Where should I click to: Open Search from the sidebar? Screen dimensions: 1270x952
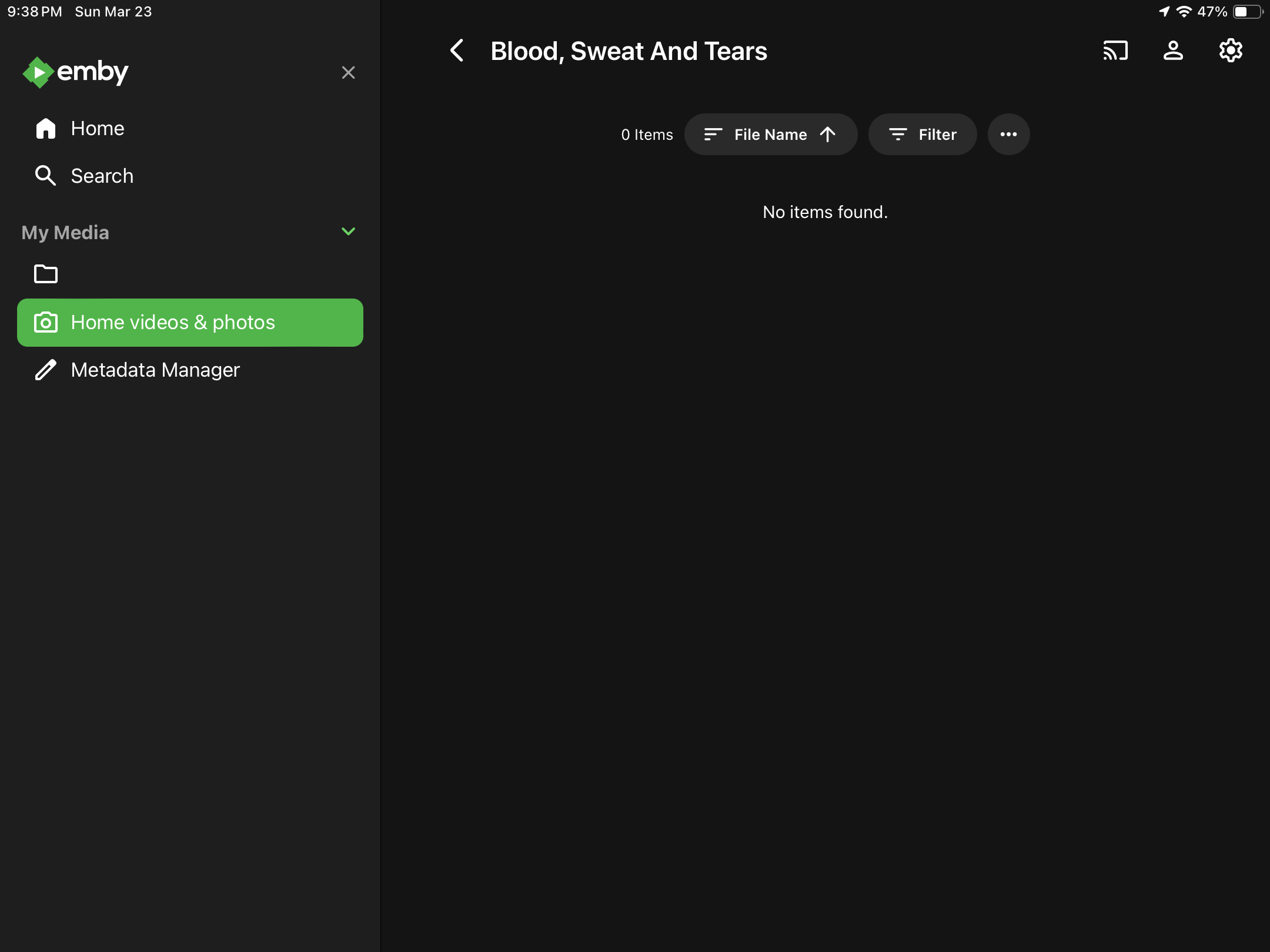(x=102, y=176)
